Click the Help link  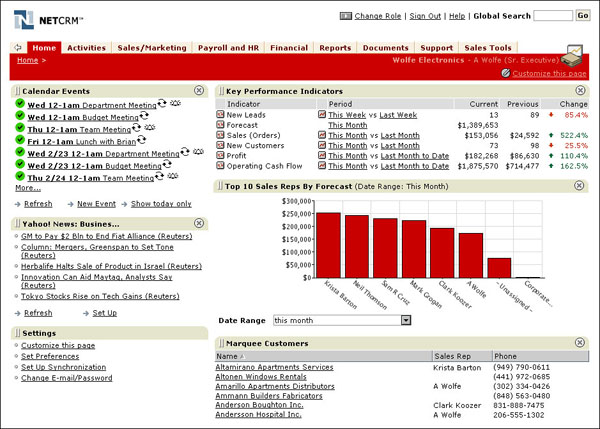457,16
